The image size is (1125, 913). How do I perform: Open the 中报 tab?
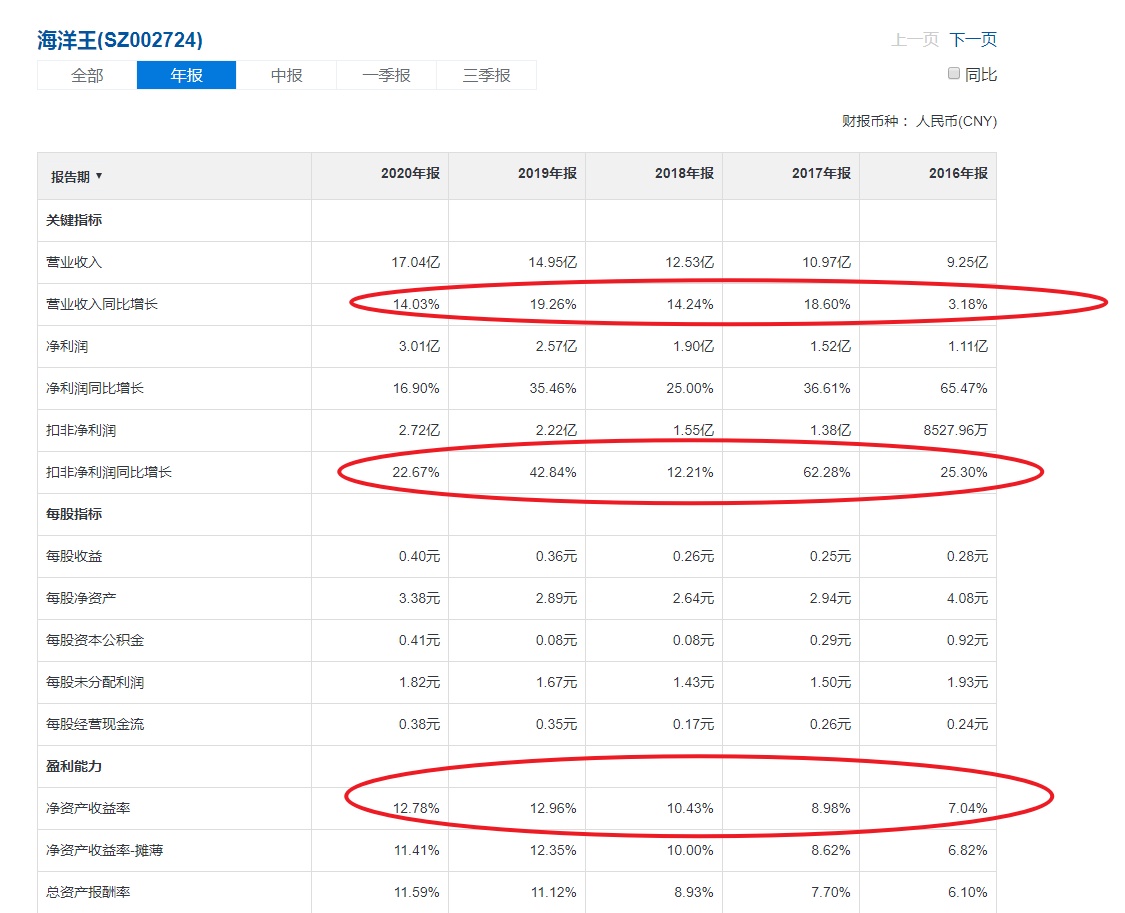pos(286,75)
